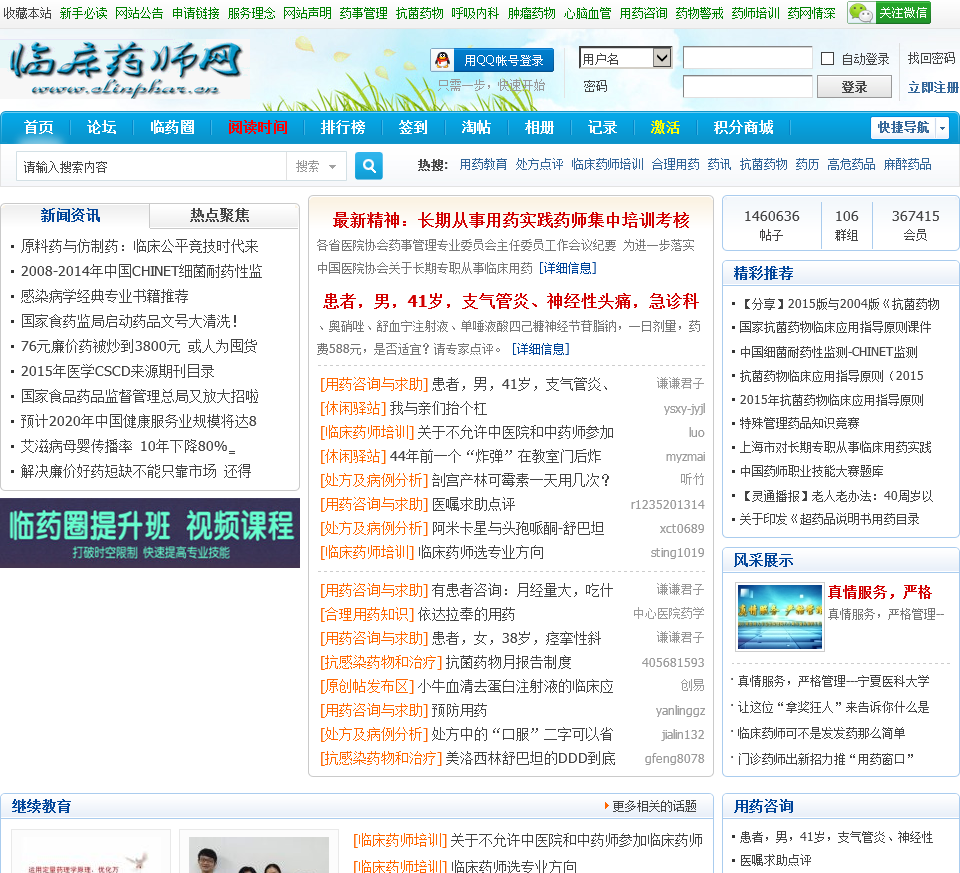The width and height of the screenshot is (960, 873).
Task: Open news item 原料药与仿制药：临床公平竞技时代来
Action: [x=139, y=246]
